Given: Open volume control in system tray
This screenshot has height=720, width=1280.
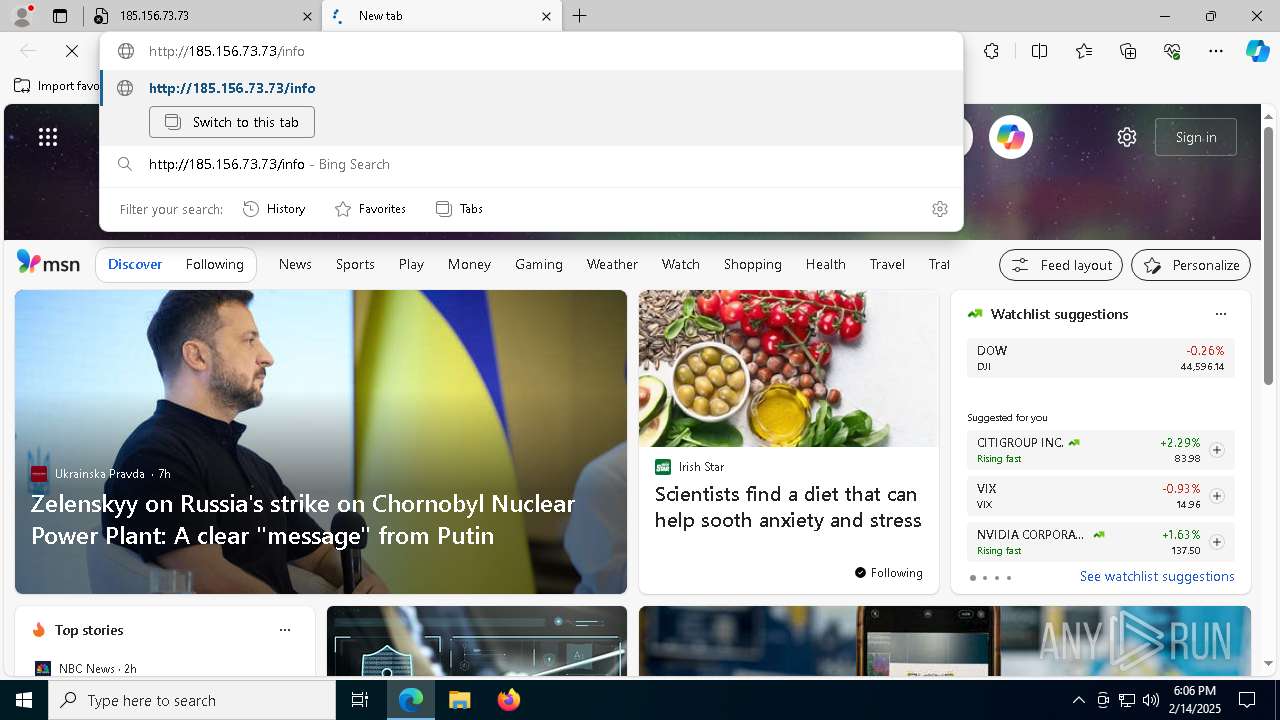Looking at the screenshot, I should 1150,700.
